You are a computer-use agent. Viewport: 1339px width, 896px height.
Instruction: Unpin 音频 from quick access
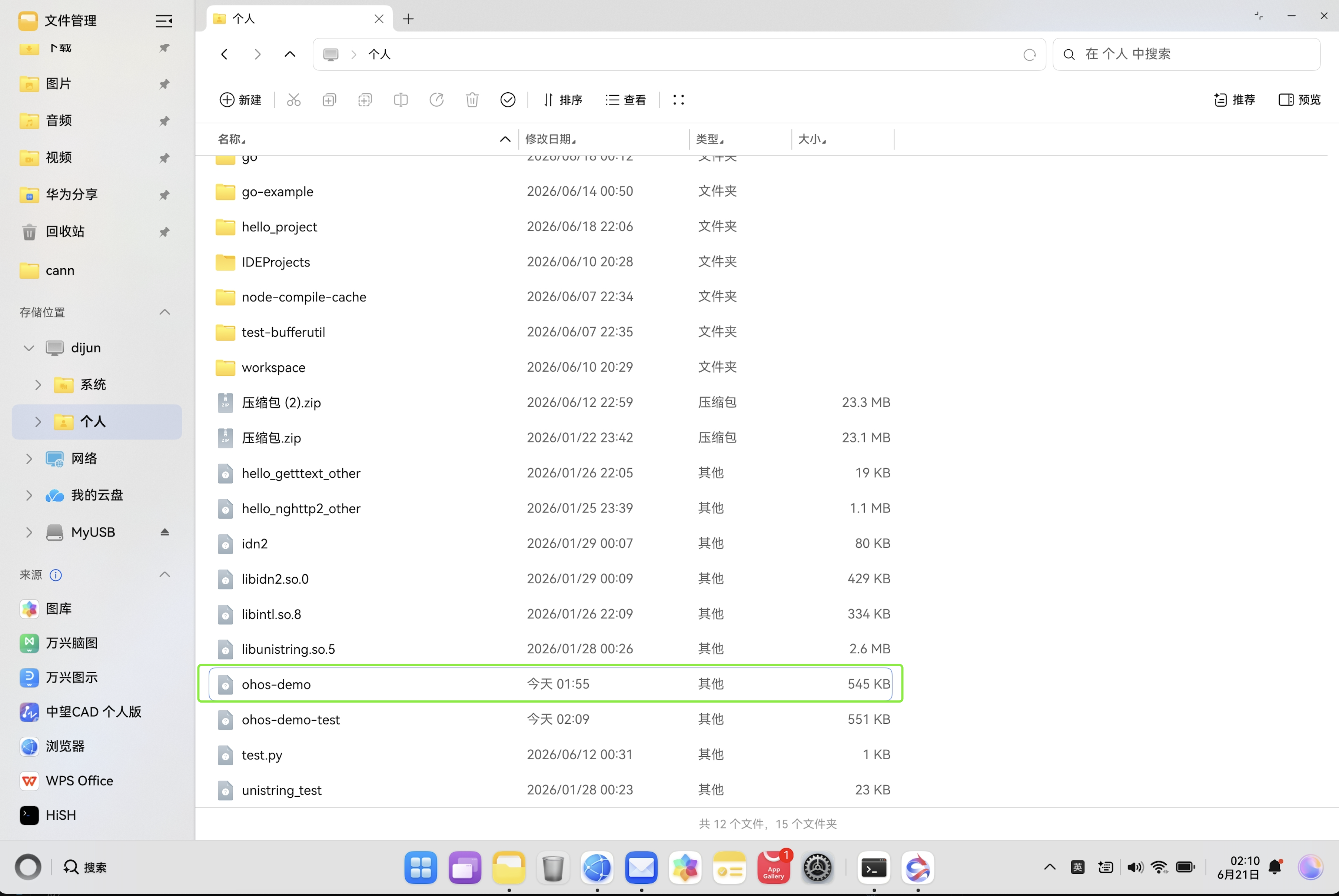pyautogui.click(x=164, y=120)
